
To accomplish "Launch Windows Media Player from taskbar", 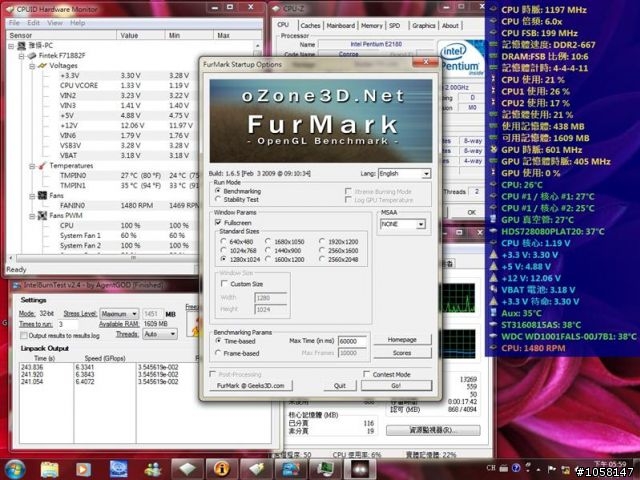I will [83, 469].
